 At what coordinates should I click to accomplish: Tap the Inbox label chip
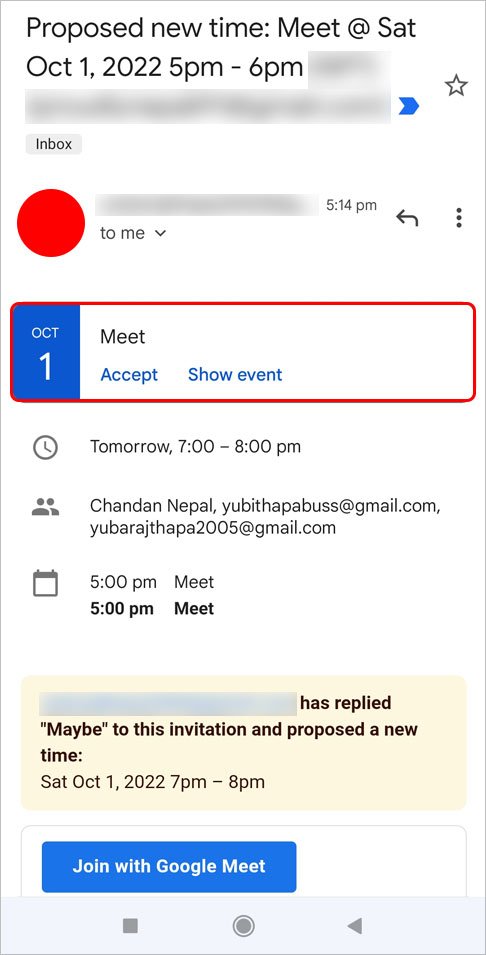tap(54, 144)
